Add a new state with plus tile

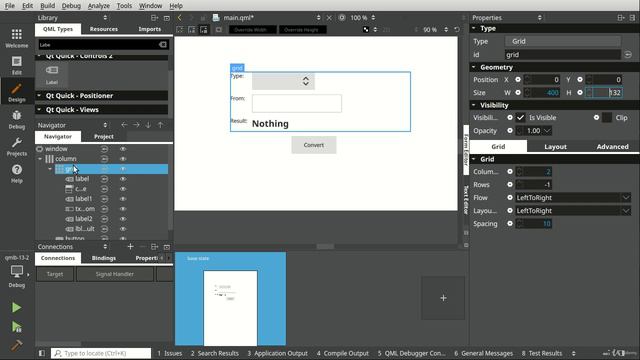click(443, 298)
